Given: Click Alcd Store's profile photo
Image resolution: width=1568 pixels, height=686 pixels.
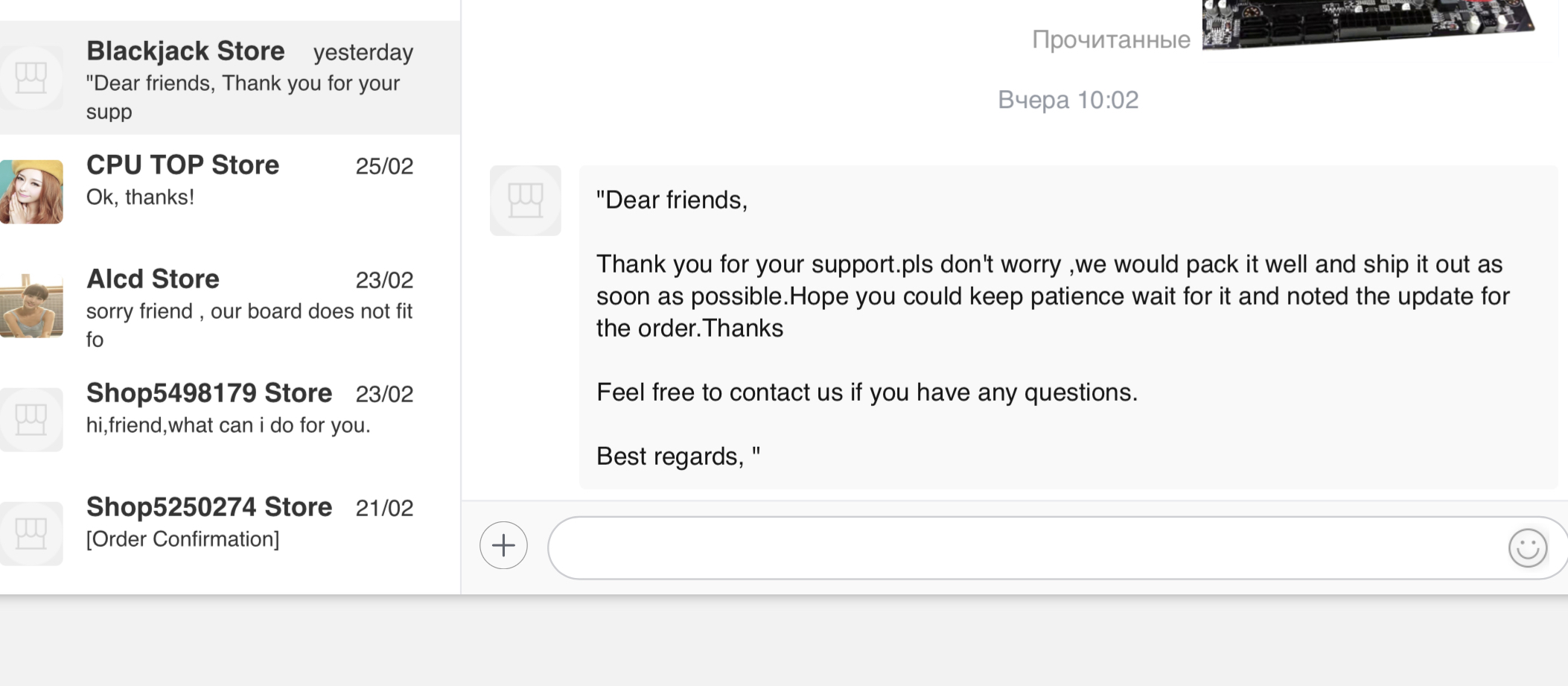Looking at the screenshot, I should [31, 305].
